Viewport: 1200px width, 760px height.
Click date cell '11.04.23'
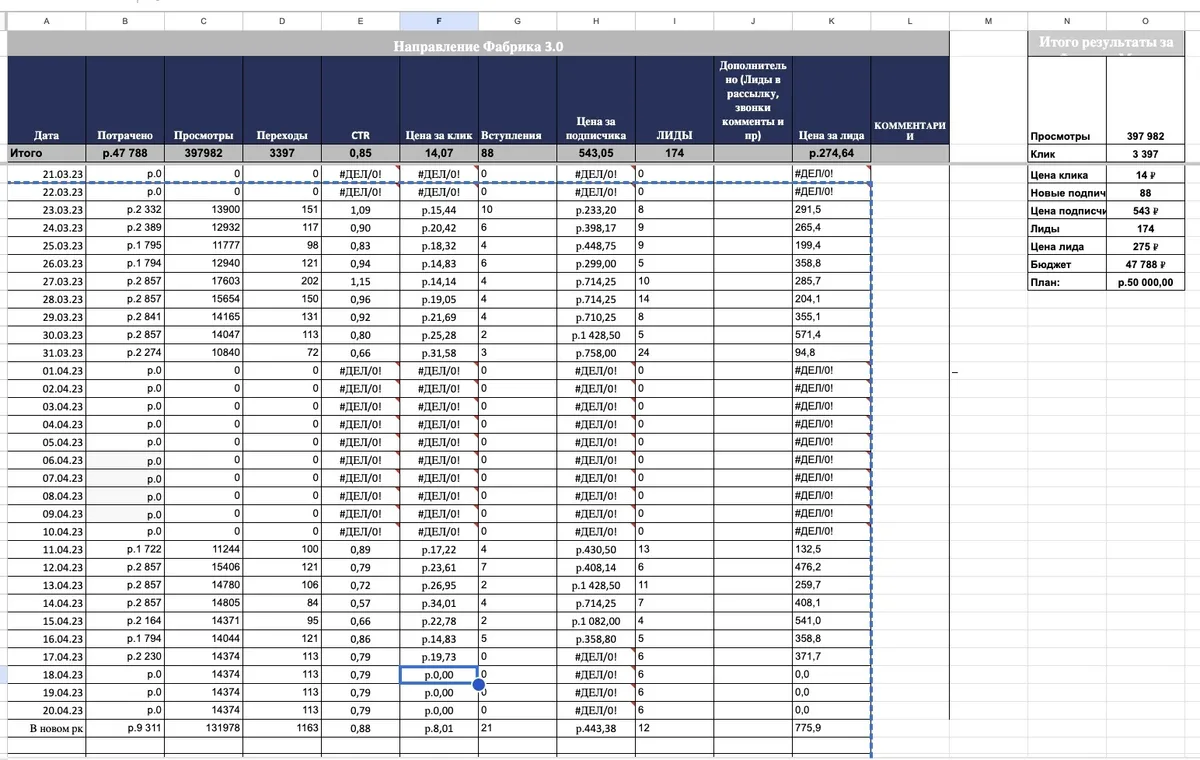click(x=46, y=549)
